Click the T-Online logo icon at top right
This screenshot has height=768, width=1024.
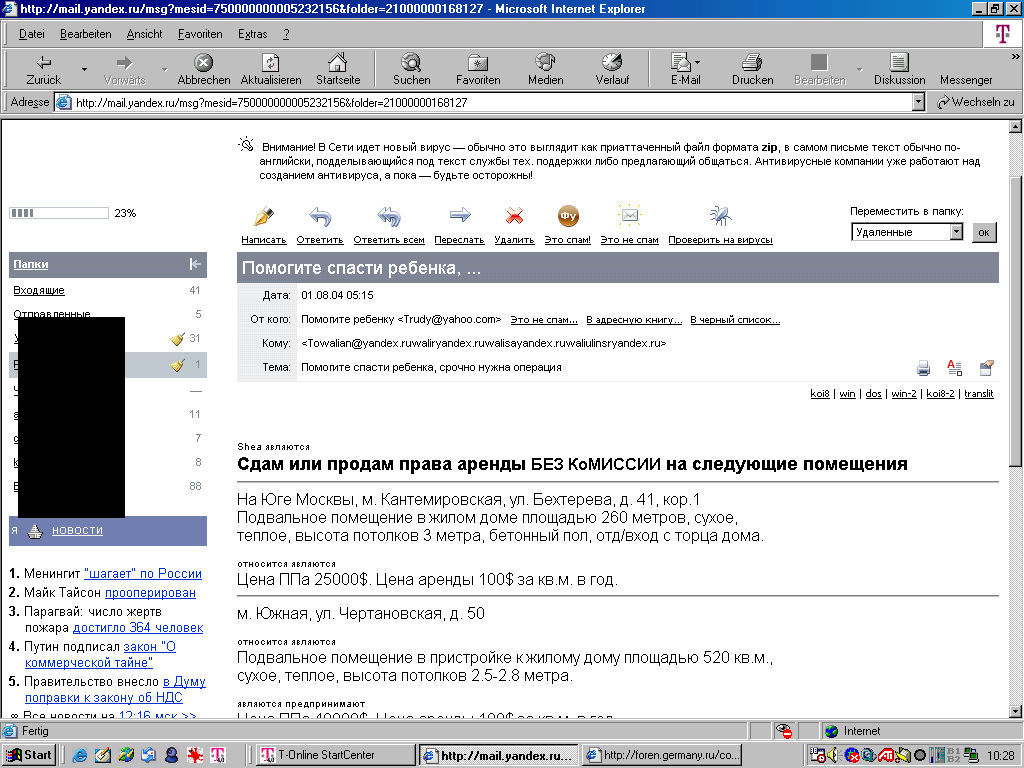(x=1002, y=33)
